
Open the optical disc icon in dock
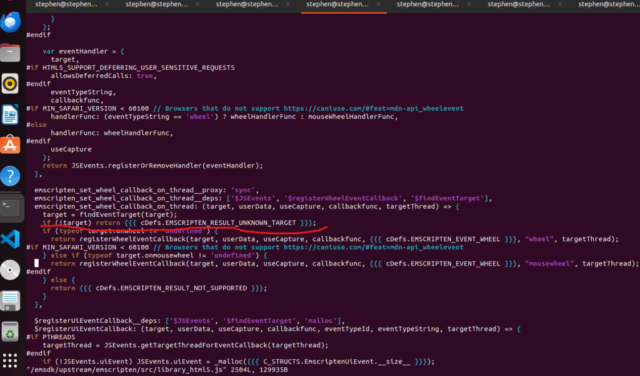click(10, 269)
